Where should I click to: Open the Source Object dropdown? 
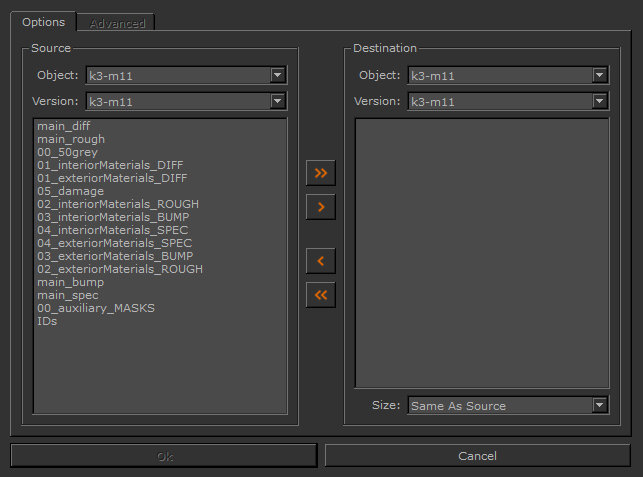tap(186, 75)
